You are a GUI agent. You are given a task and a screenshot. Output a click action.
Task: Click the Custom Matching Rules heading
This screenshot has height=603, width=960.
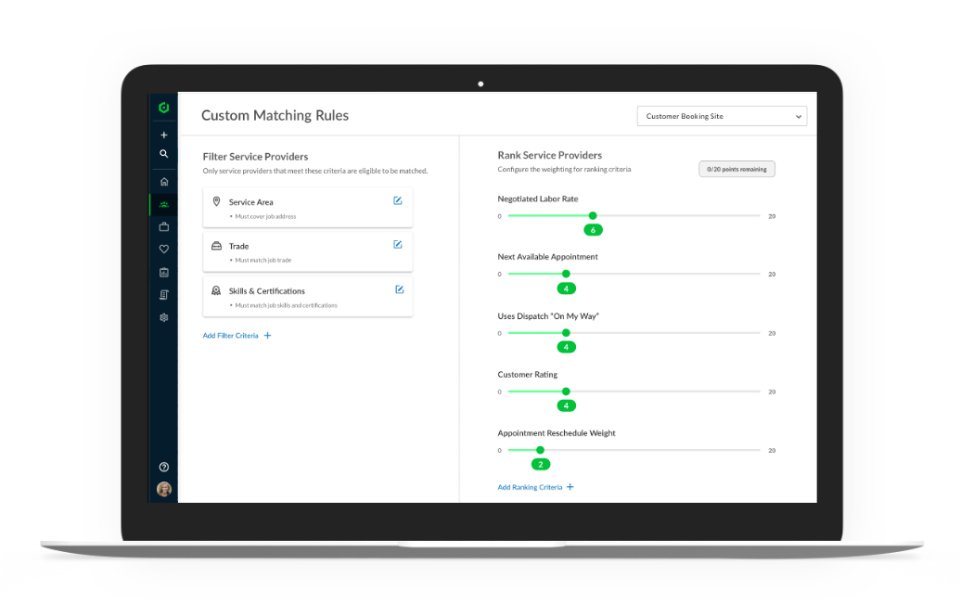275,115
